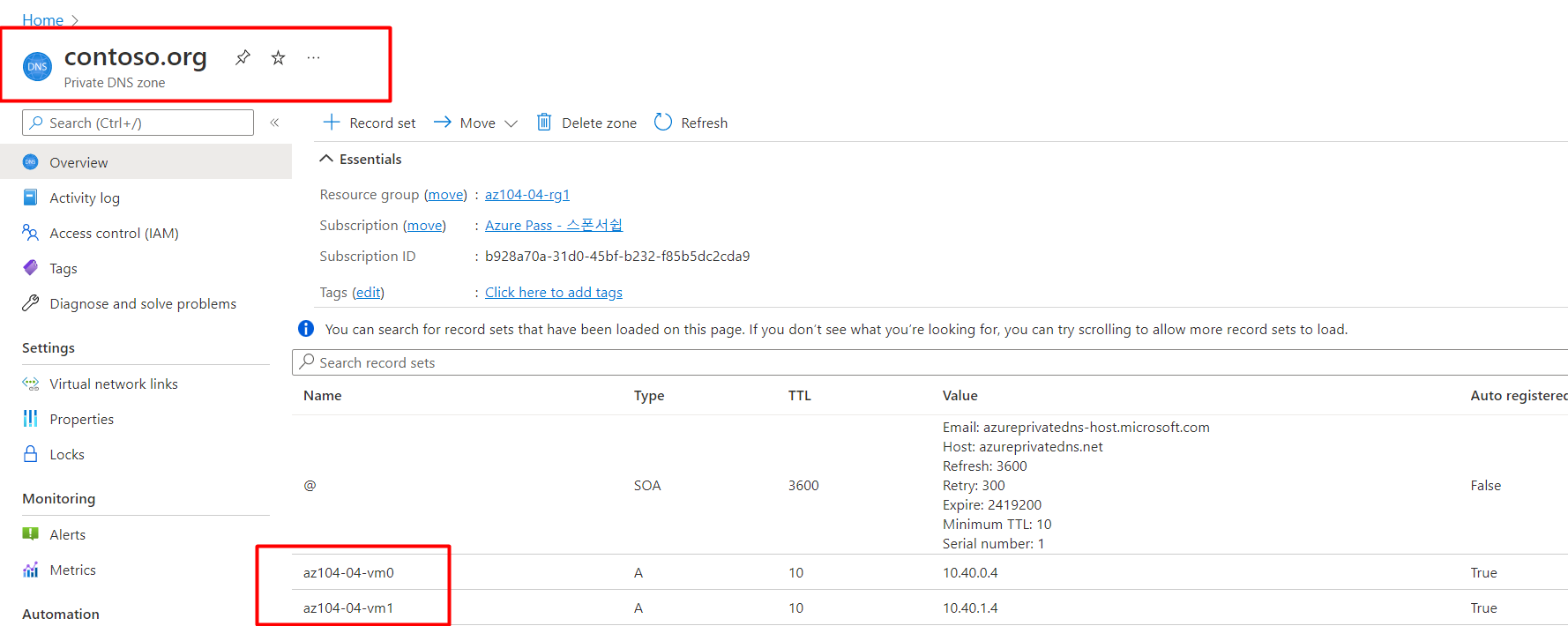
Task: Click the purple Tags icon
Action: [x=31, y=267]
